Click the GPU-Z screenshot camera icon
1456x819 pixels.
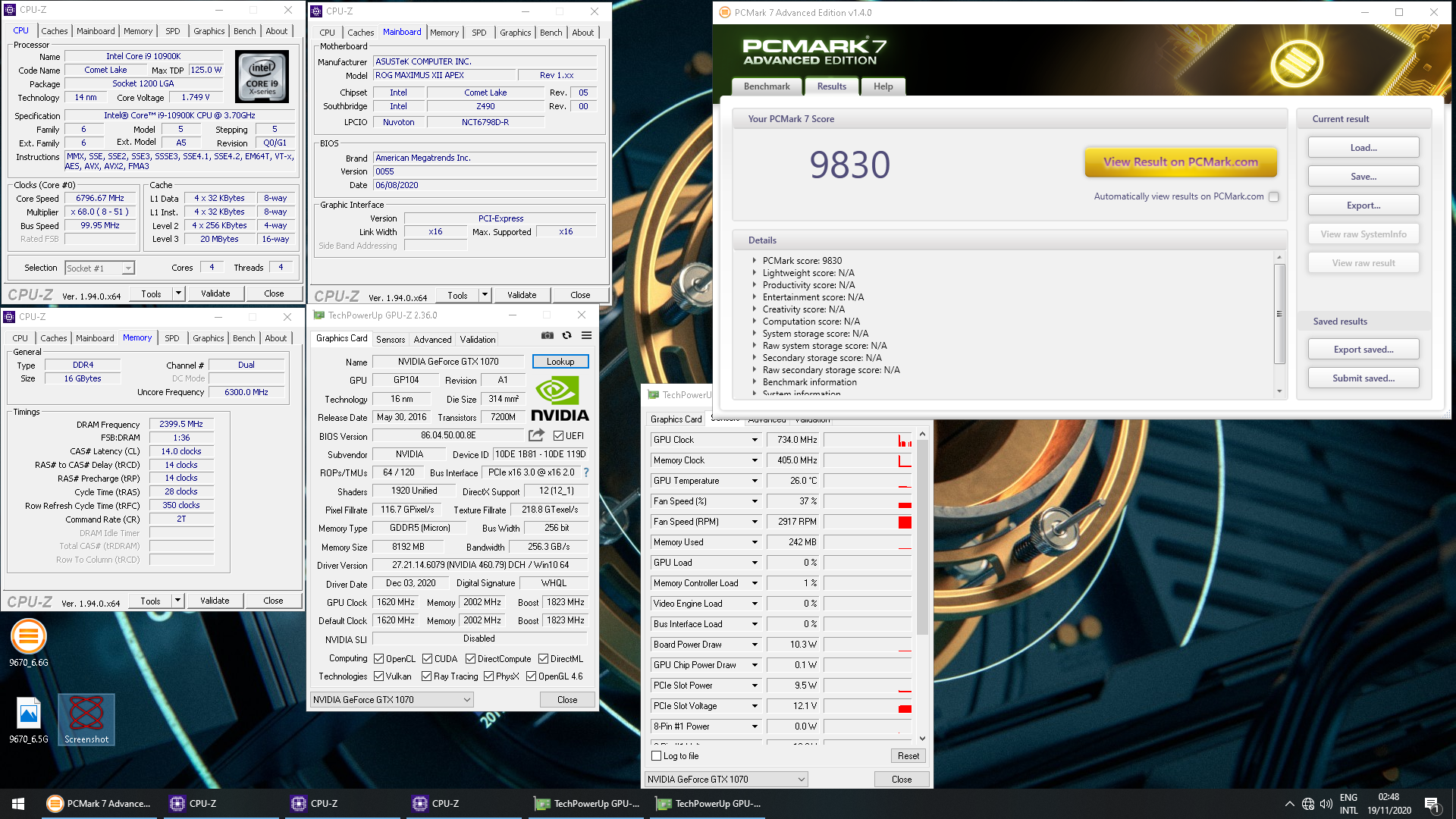(x=548, y=335)
